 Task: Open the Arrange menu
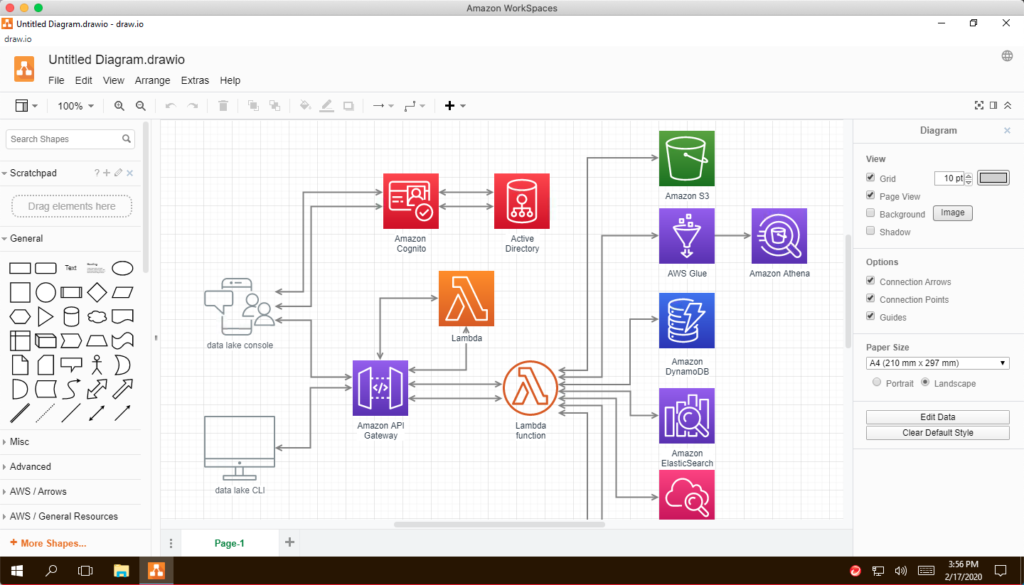pos(152,80)
